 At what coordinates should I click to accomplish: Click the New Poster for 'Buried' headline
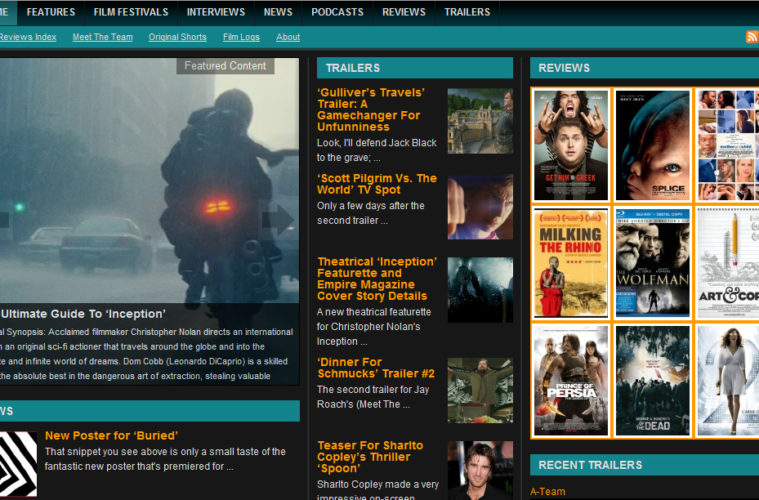111,435
